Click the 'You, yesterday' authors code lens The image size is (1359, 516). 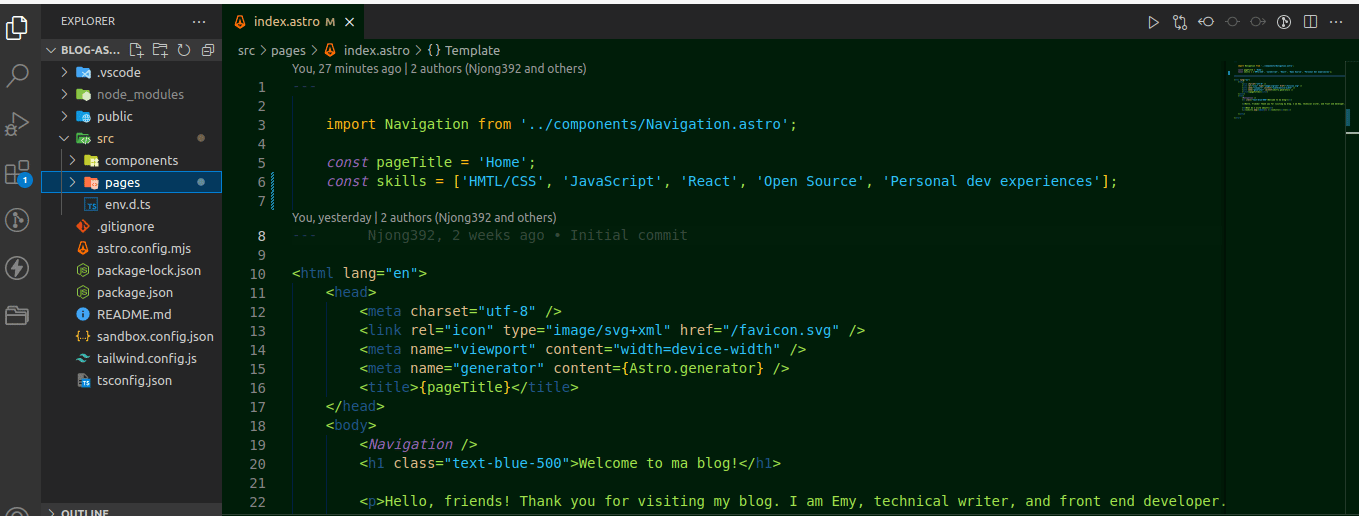click(x=424, y=217)
